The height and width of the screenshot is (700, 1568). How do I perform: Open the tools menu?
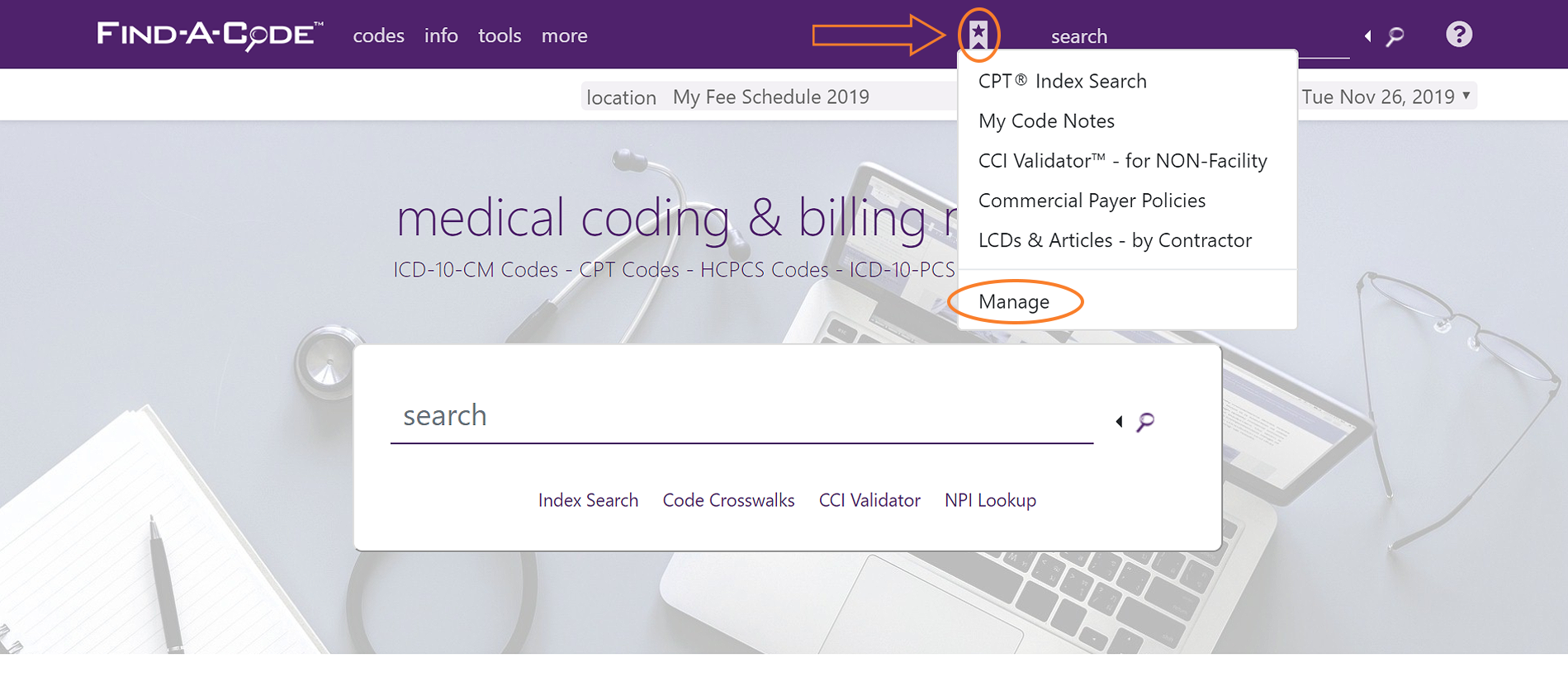tap(500, 35)
